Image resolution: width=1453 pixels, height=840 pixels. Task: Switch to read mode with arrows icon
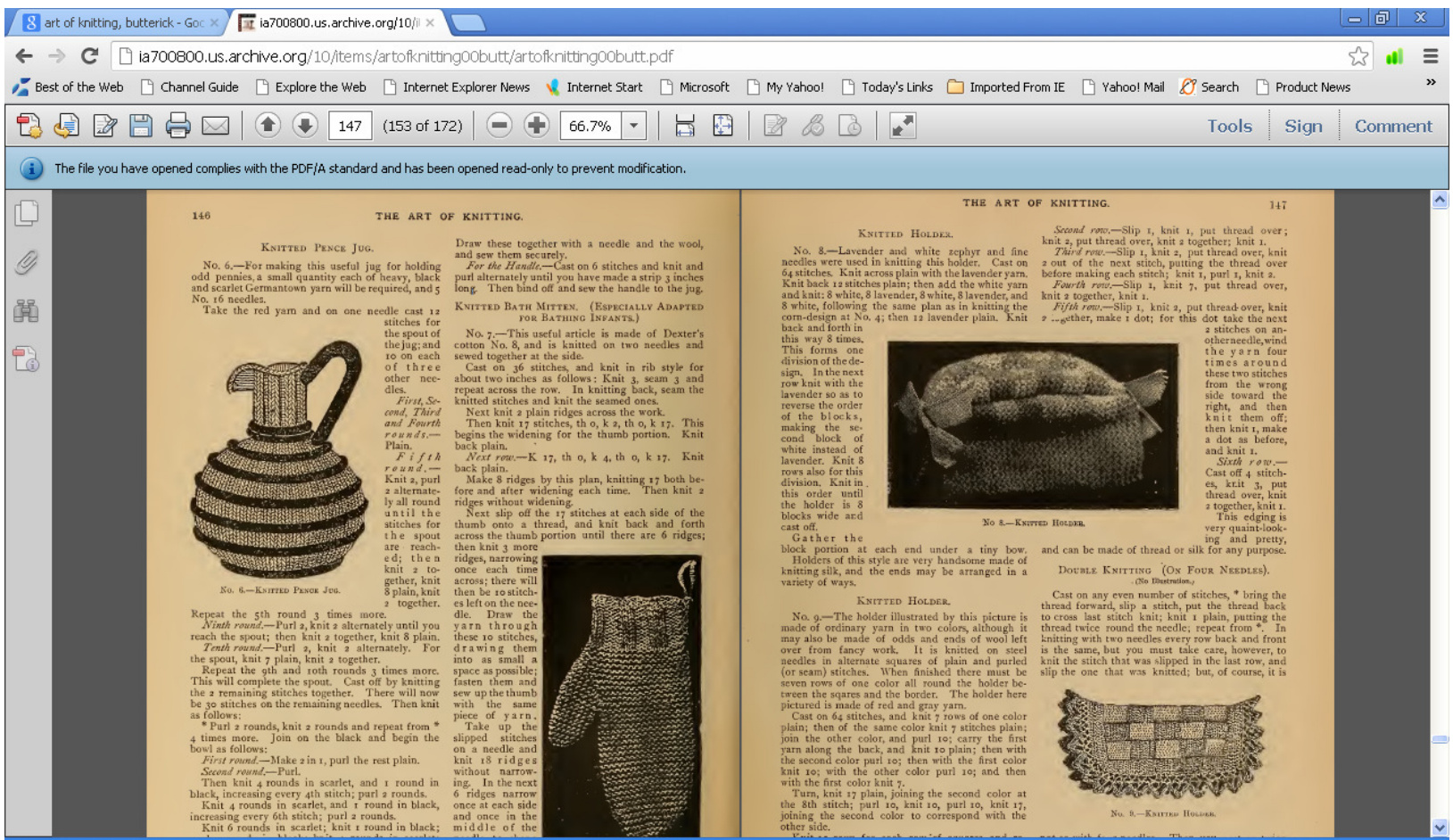tap(903, 126)
